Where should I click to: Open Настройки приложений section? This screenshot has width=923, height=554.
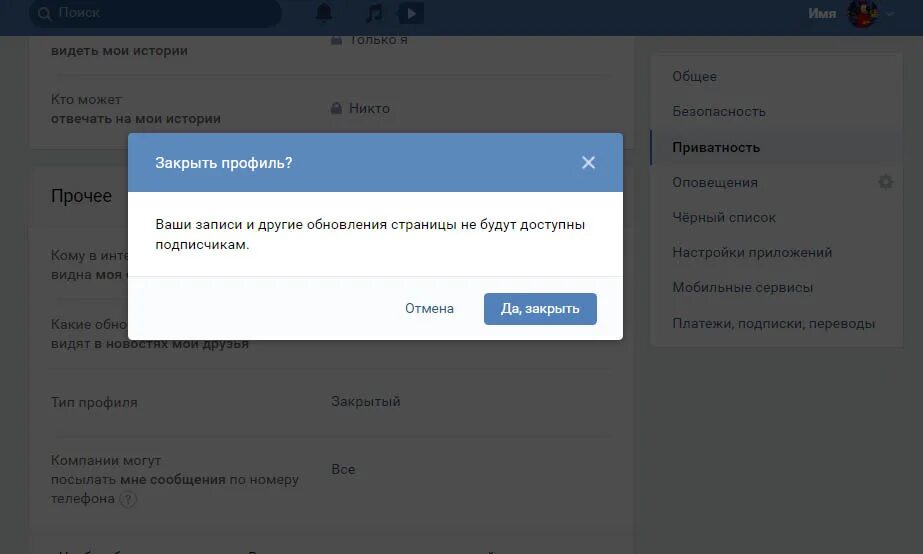[752, 253]
